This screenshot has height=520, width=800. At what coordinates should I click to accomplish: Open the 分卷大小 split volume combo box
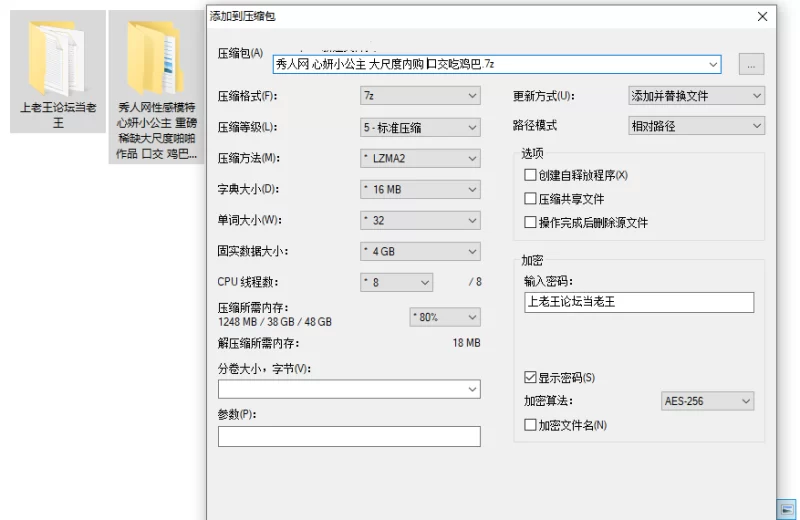(349, 389)
